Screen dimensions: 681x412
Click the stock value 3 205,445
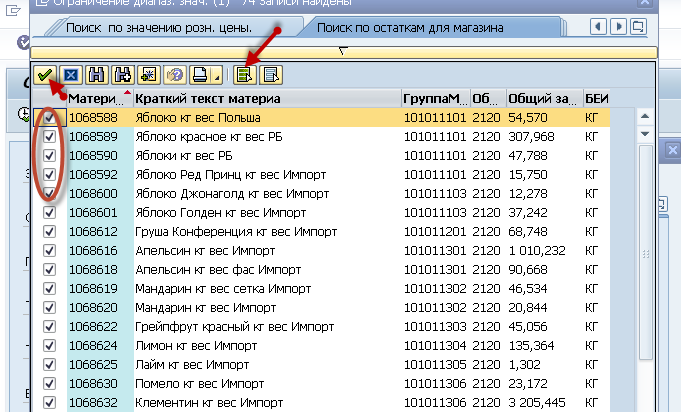coord(537,402)
